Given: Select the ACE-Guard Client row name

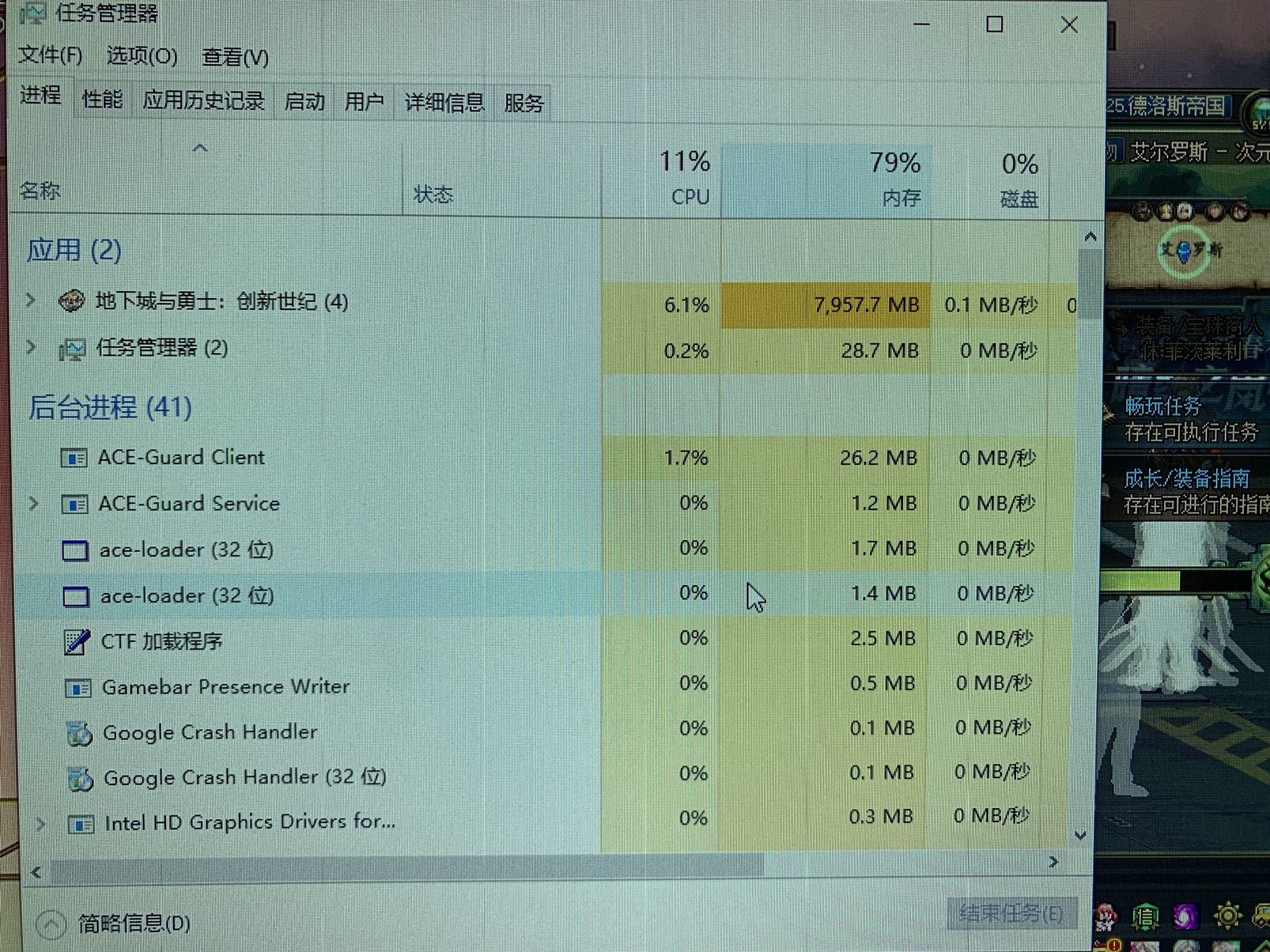Looking at the screenshot, I should (x=181, y=457).
